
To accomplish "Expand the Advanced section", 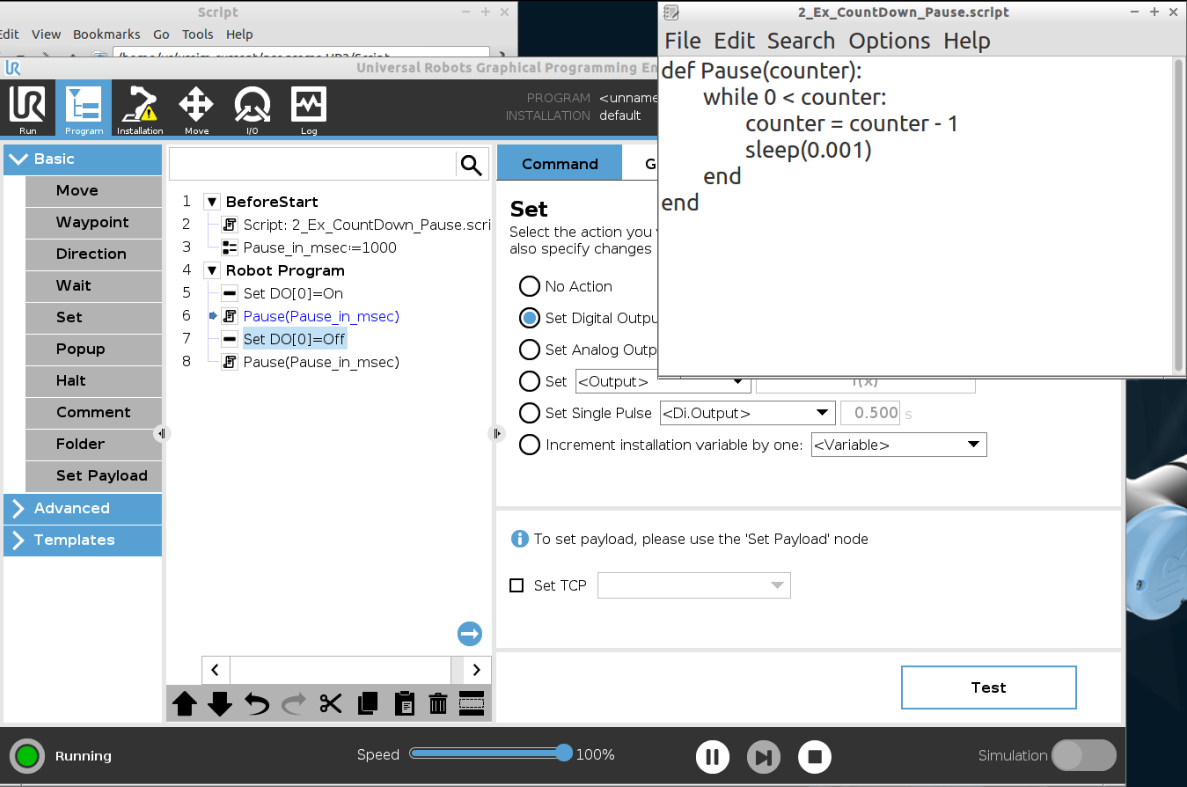I will click(x=83, y=509).
